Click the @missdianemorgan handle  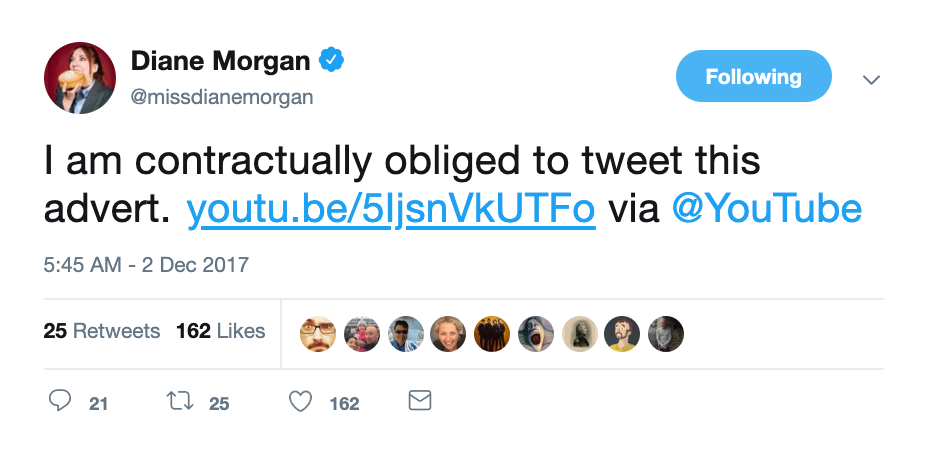pos(222,97)
